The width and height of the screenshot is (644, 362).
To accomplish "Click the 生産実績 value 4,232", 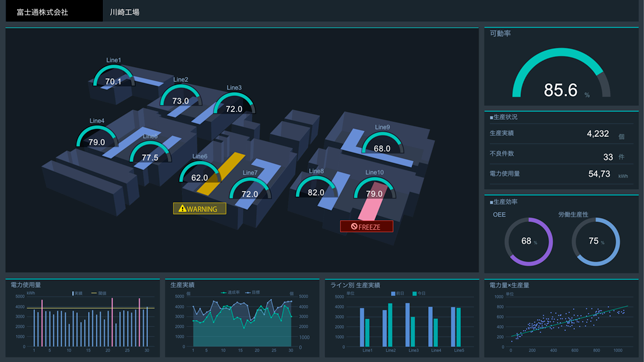I will coord(598,134).
